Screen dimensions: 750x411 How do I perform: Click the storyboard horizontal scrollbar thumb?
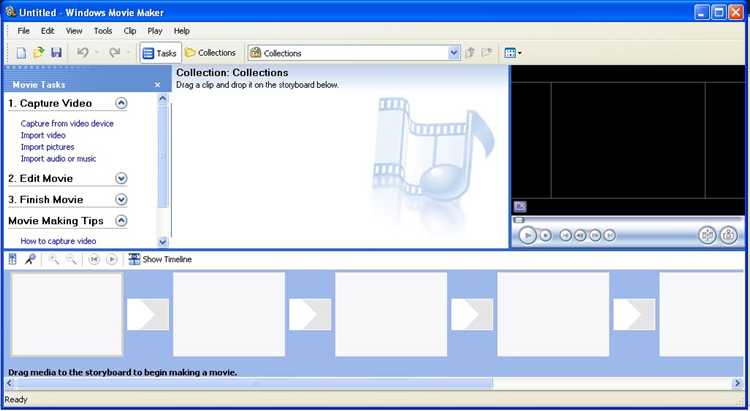click(x=254, y=383)
